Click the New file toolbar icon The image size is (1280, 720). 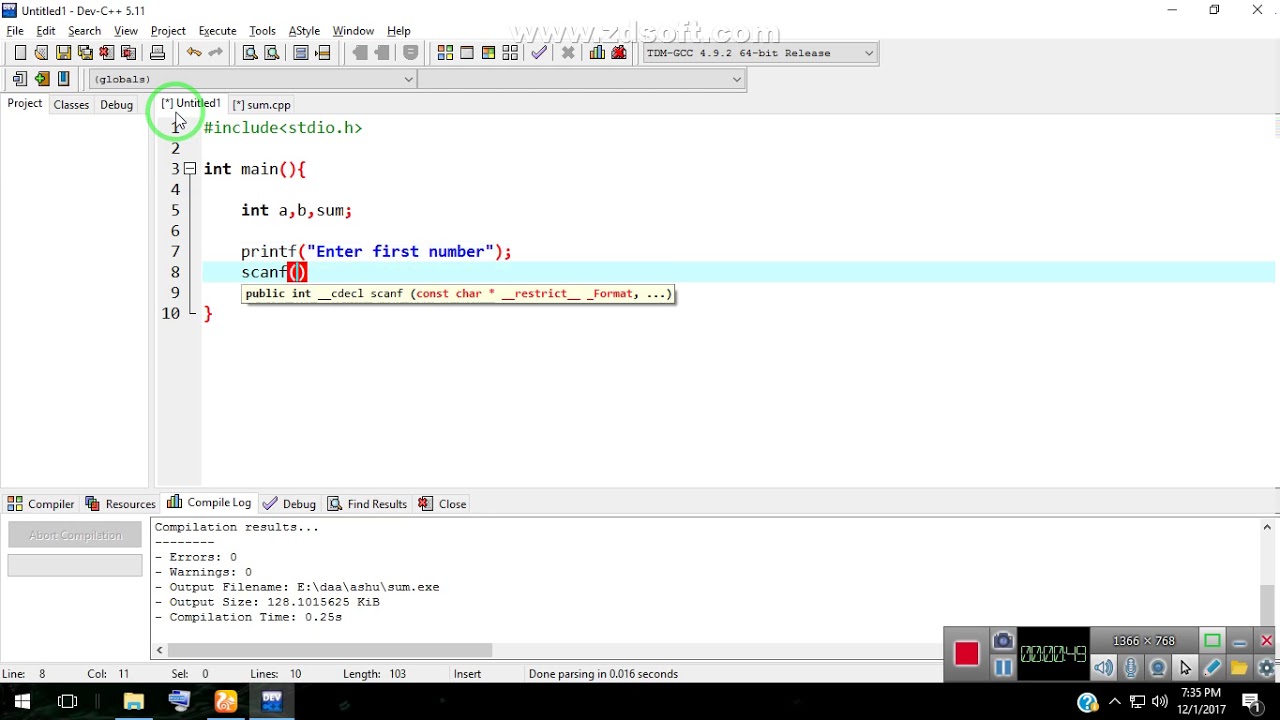click(20, 53)
